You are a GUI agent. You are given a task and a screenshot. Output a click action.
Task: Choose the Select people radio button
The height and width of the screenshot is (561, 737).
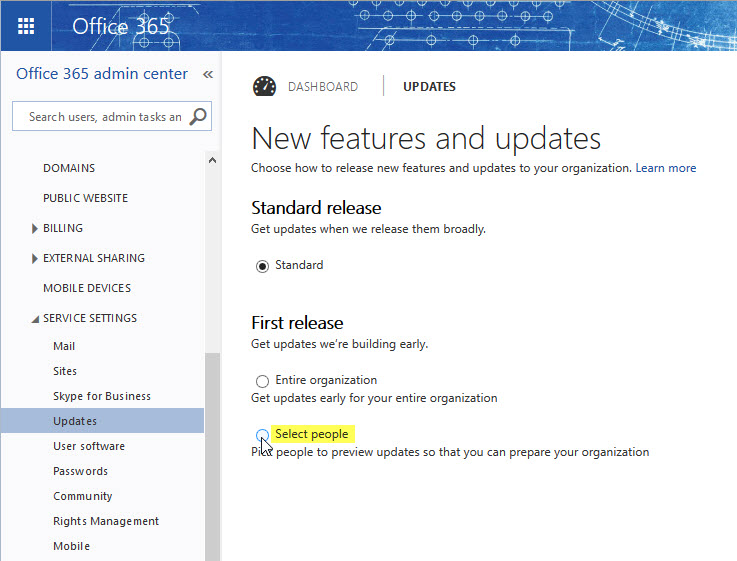tap(262, 435)
